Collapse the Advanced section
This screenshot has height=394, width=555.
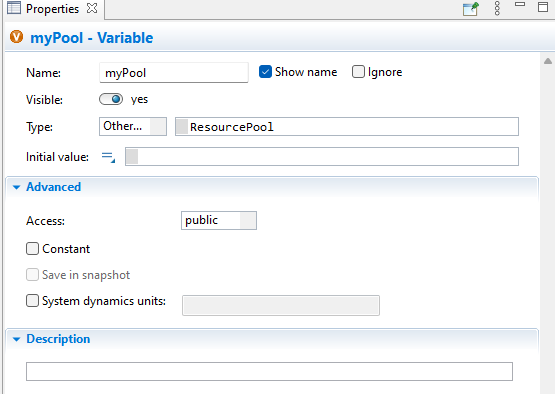[x=16, y=187]
